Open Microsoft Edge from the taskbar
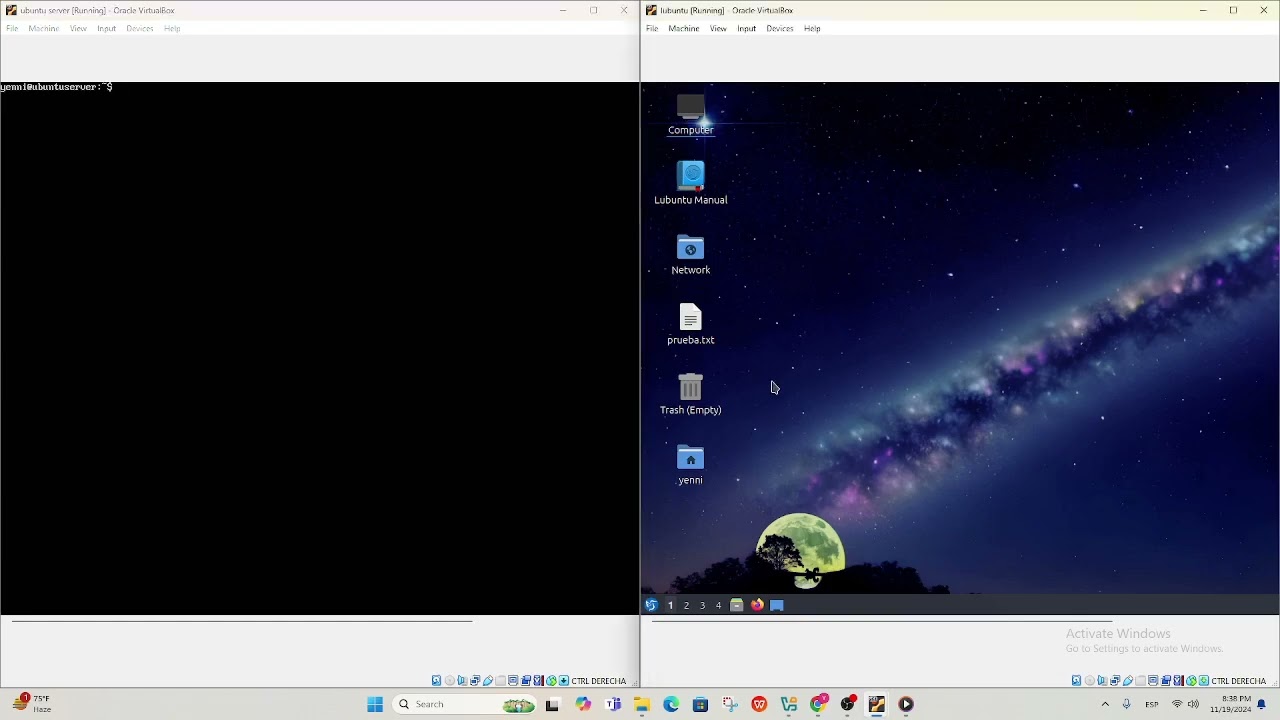This screenshot has width=1280, height=720. (671, 704)
